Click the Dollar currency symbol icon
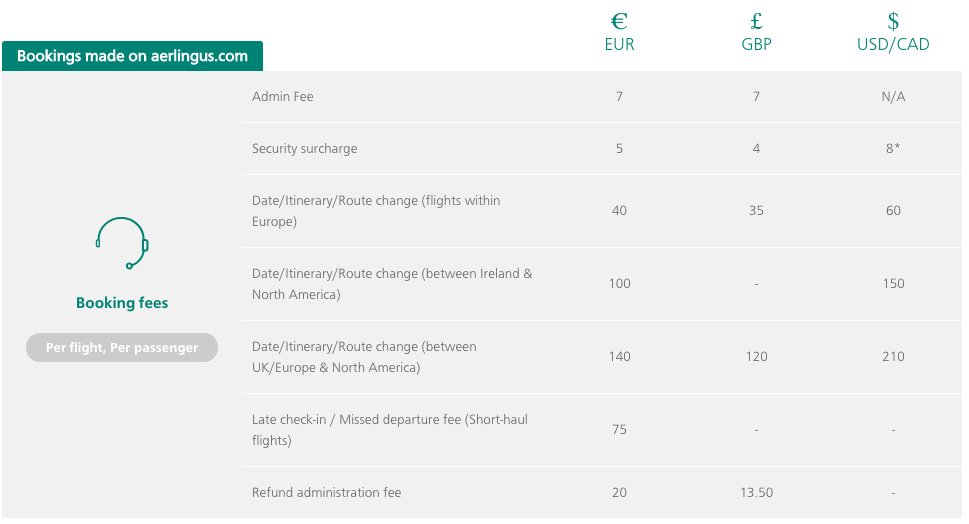 pos(893,21)
